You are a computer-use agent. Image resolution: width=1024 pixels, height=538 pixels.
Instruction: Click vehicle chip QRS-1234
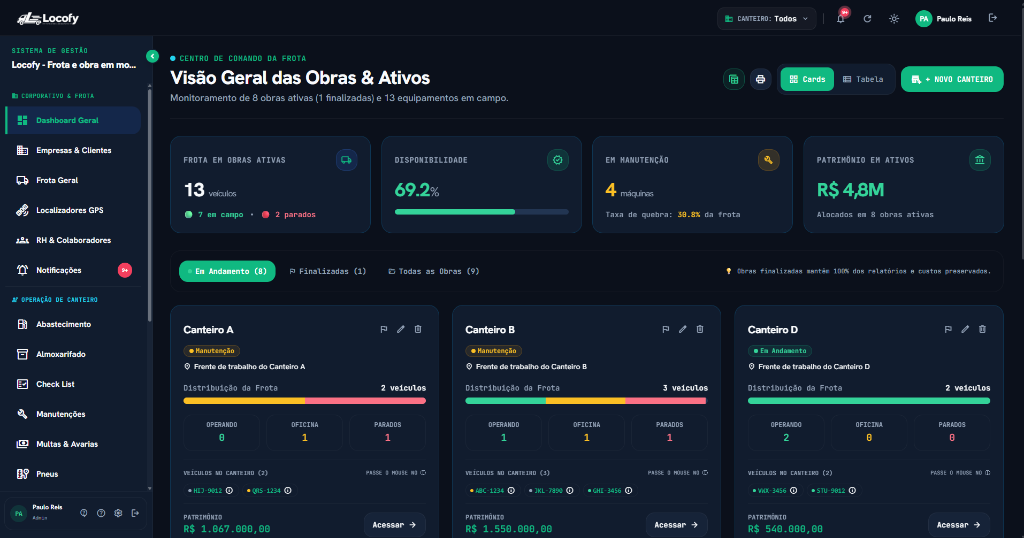point(268,490)
